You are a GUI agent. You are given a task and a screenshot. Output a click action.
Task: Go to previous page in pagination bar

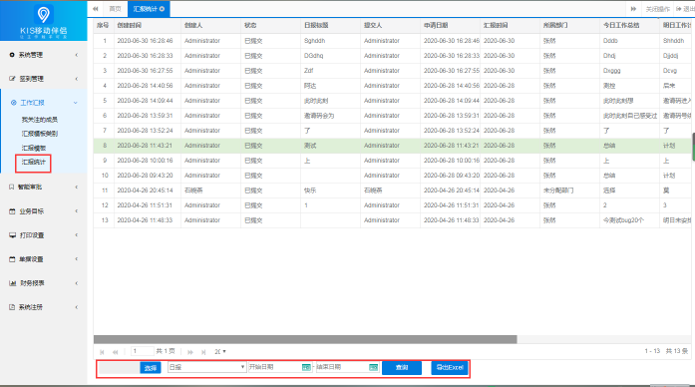pos(115,352)
